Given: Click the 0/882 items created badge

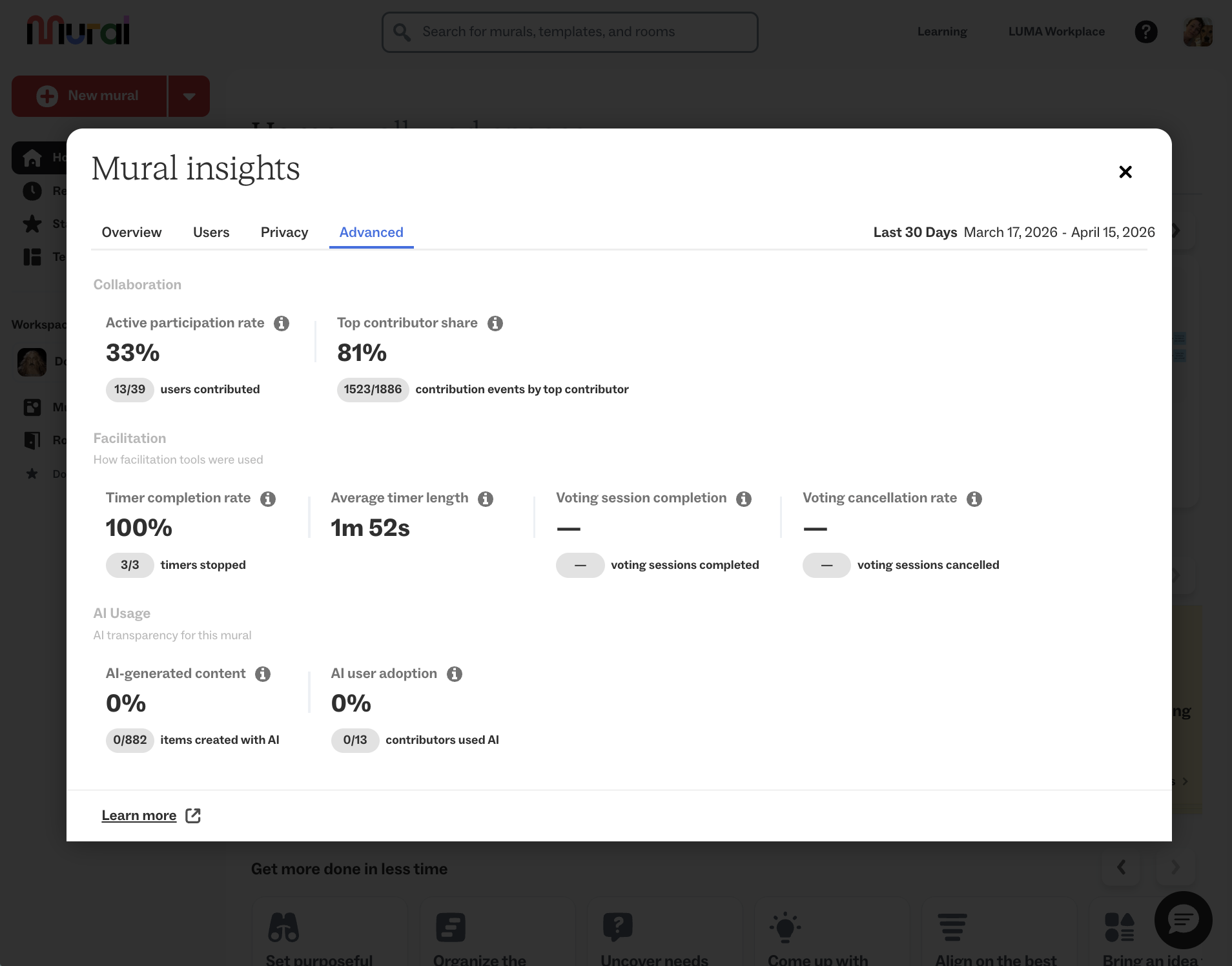Looking at the screenshot, I should pos(130,741).
